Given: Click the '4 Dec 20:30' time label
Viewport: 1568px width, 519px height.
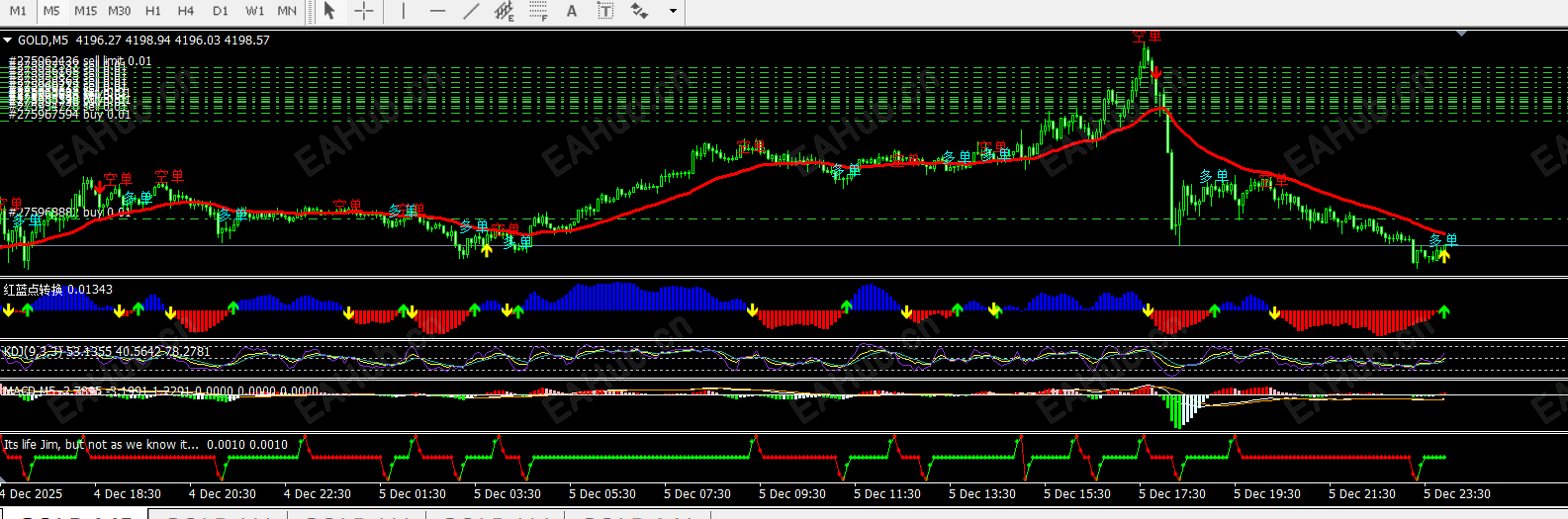Looking at the screenshot, I should (223, 494).
